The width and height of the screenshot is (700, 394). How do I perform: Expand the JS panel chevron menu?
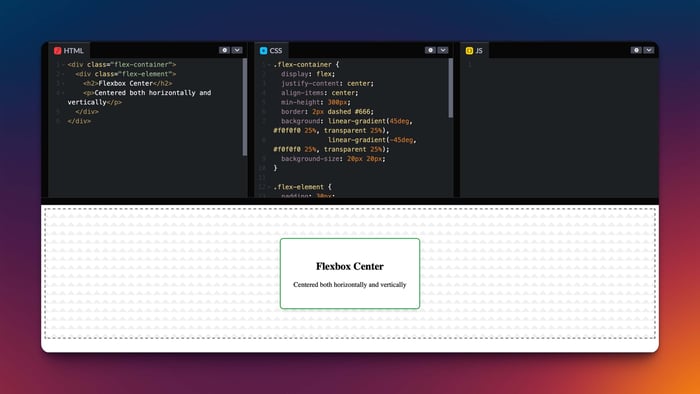(649, 50)
